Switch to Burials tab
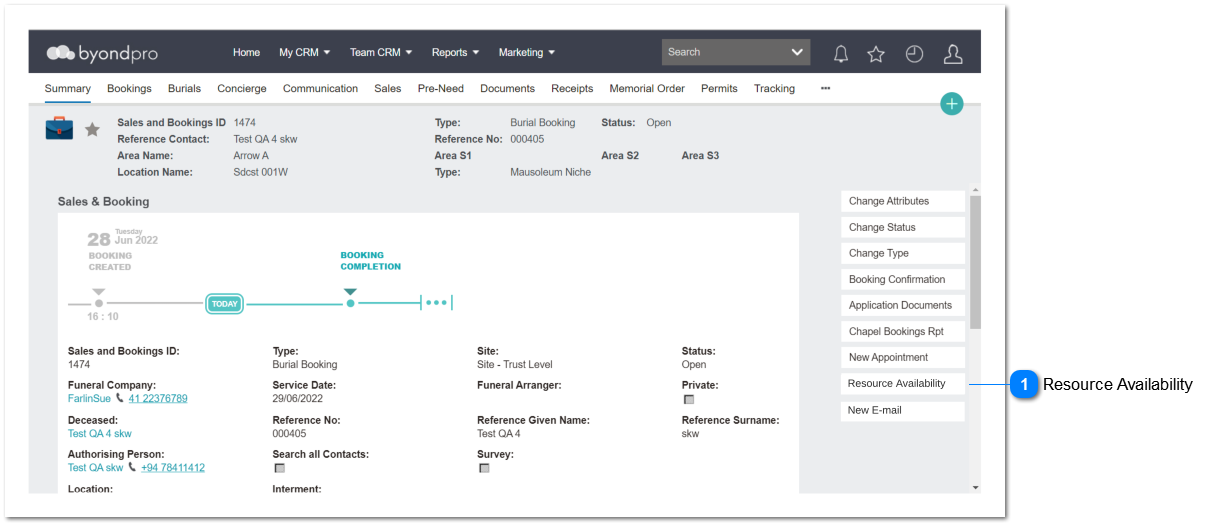 coord(184,88)
